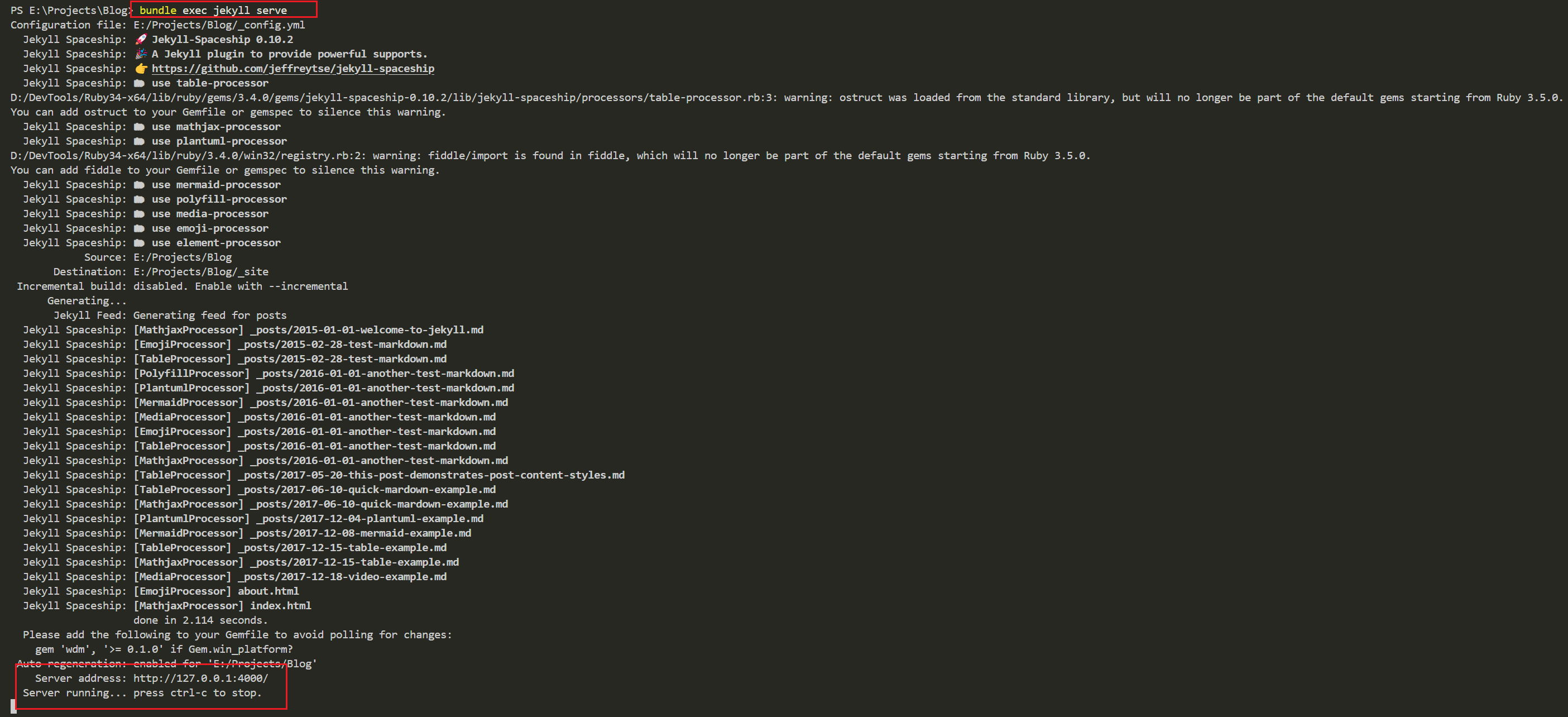The width and height of the screenshot is (1568, 717).
Task: Click the 2015-01-01-welcome-to-jekyll.md file path
Action: tap(366, 330)
